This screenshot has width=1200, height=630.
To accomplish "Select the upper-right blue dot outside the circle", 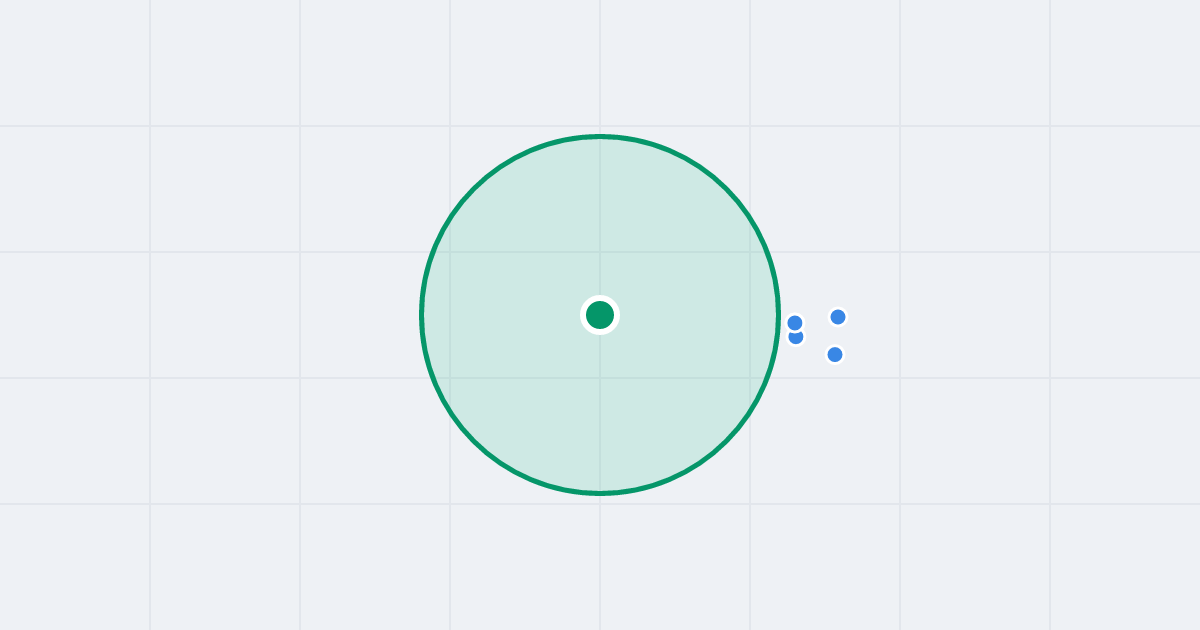I will [838, 317].
